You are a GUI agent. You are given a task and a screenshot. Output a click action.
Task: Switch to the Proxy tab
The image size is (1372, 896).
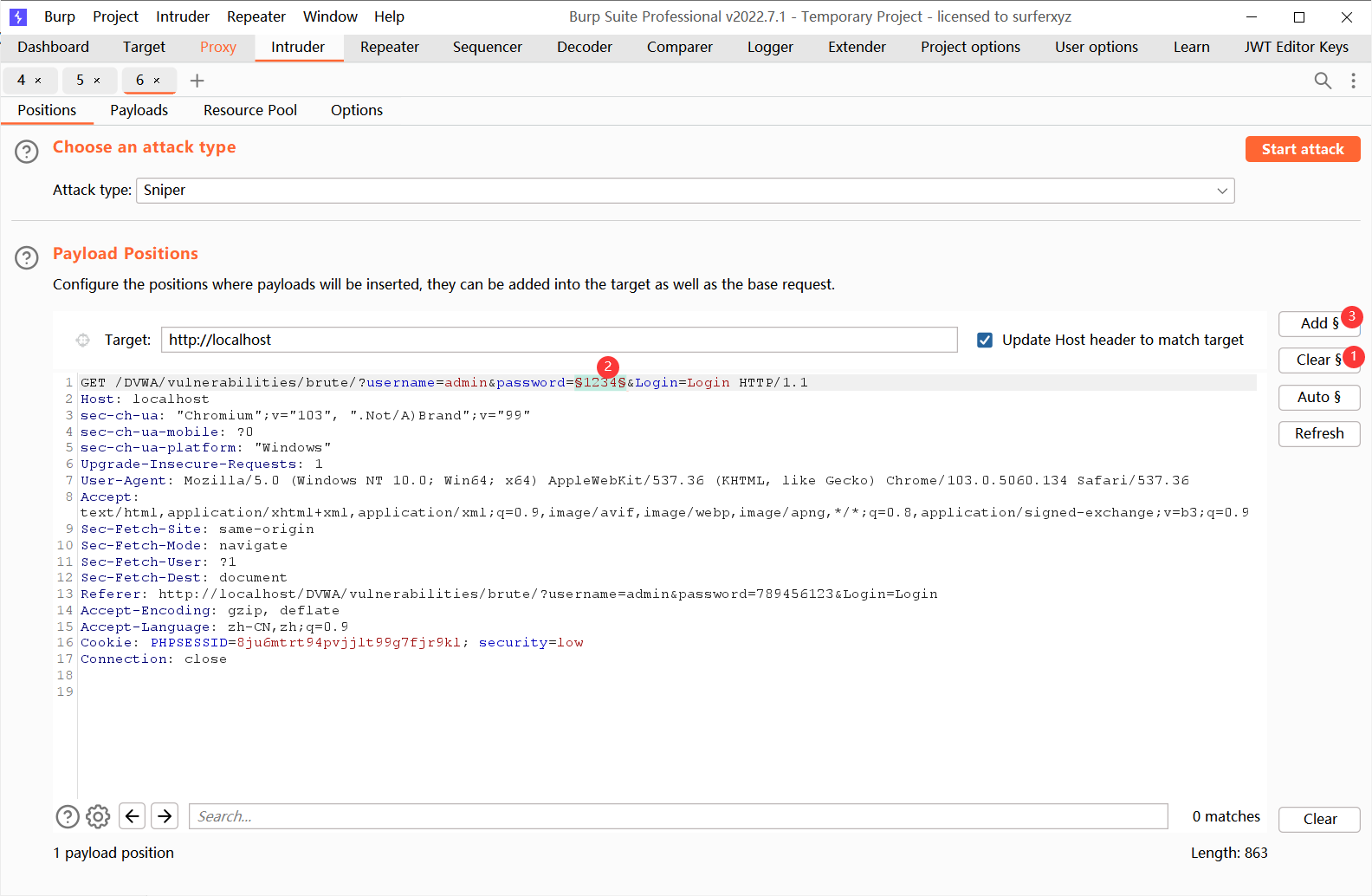click(x=218, y=48)
